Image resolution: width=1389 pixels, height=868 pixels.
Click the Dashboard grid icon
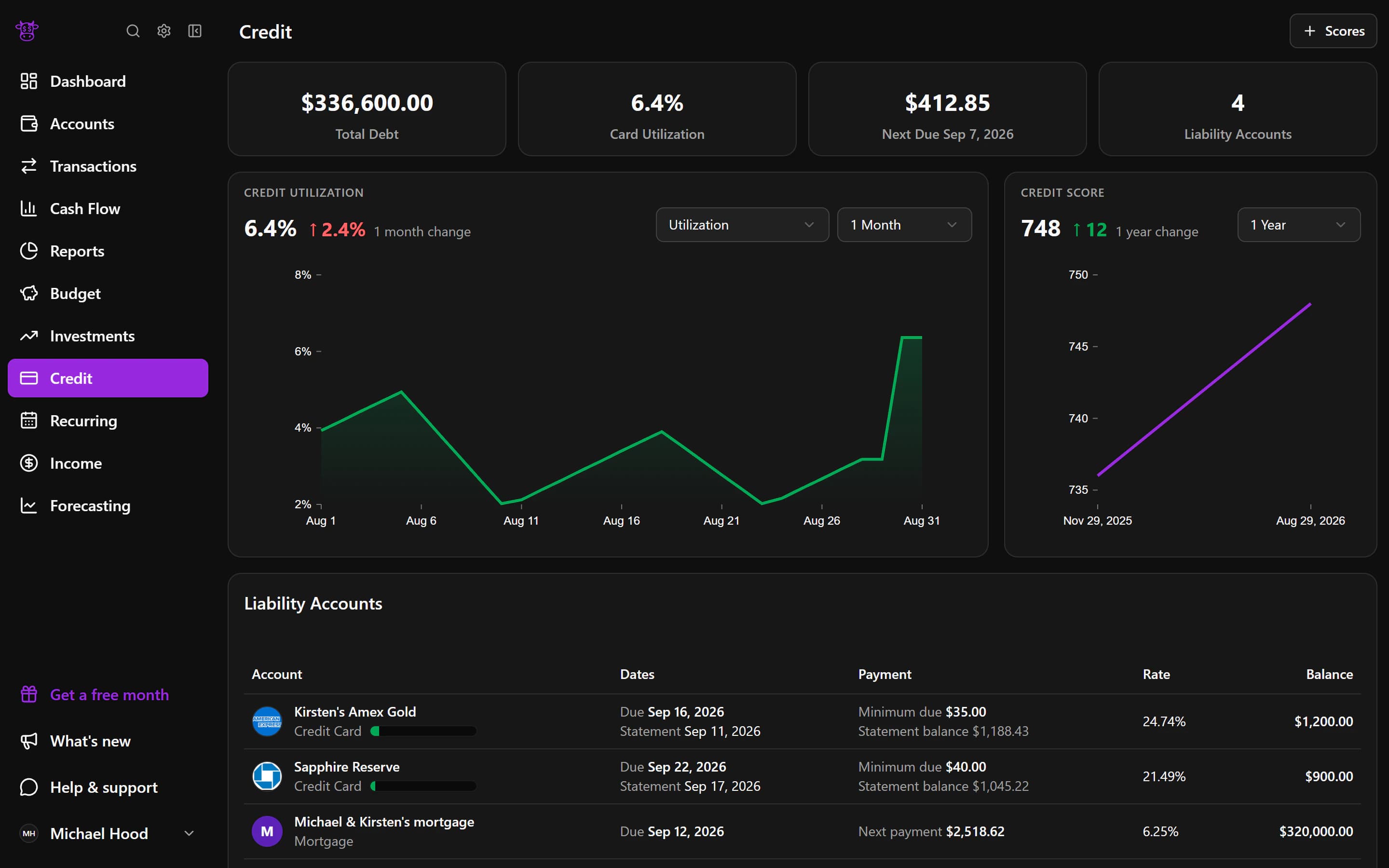pyautogui.click(x=29, y=81)
